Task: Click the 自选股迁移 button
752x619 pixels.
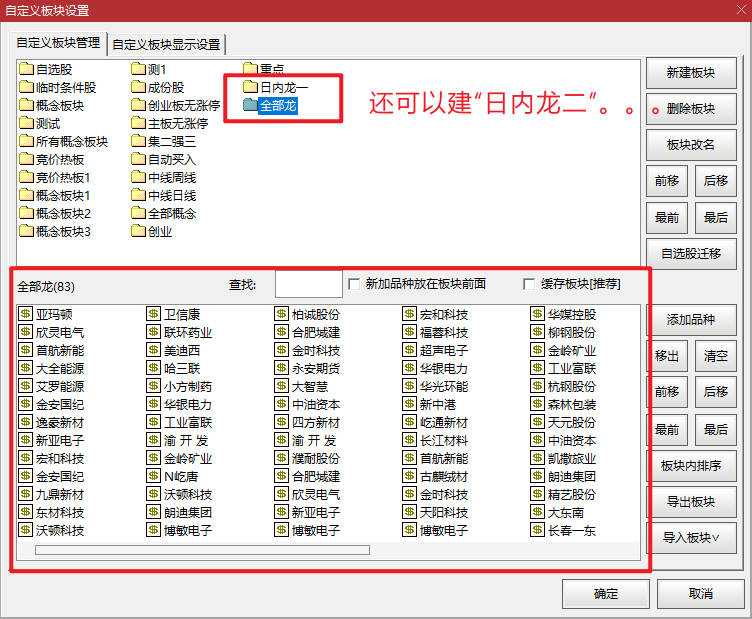Action: pyautogui.click(x=691, y=254)
